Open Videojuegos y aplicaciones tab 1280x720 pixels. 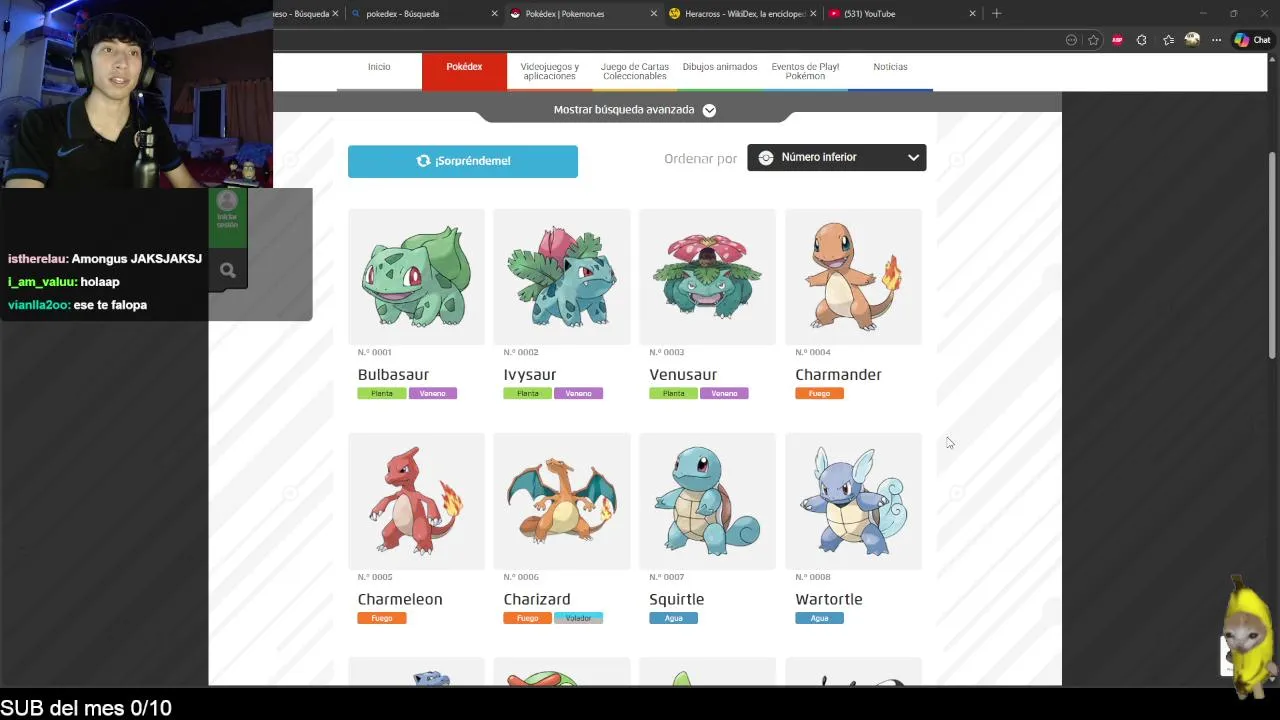[x=549, y=72]
